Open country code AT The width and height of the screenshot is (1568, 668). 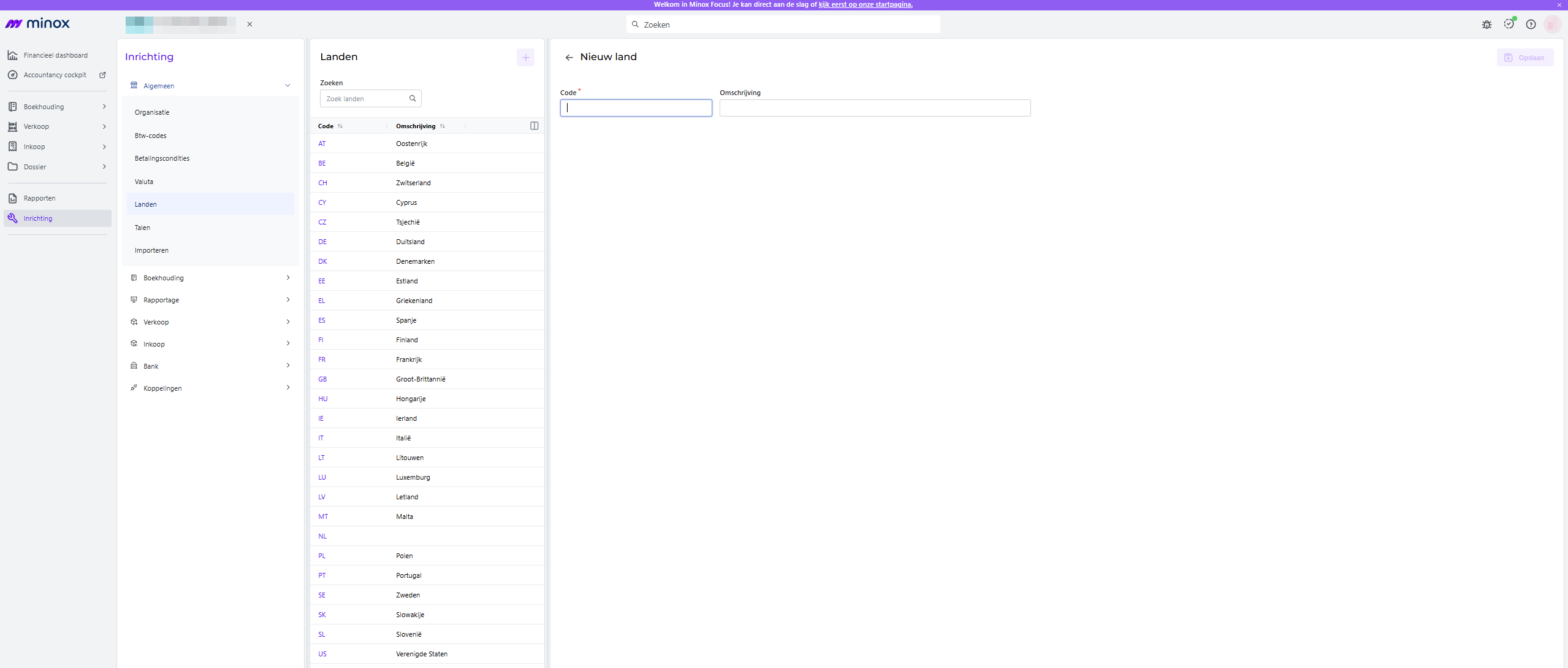pyautogui.click(x=322, y=144)
